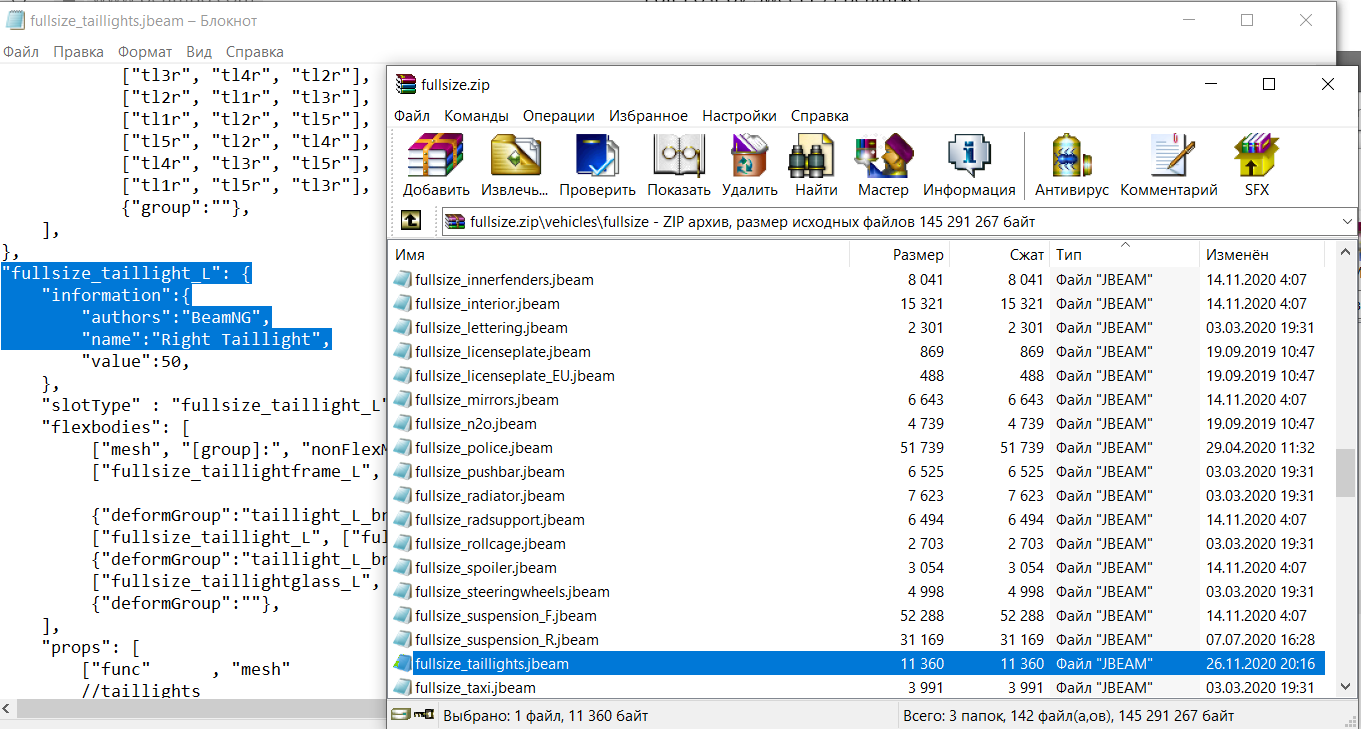
Task: Click the "authors":"BeamNG" line in Notepad
Action: tap(176, 317)
